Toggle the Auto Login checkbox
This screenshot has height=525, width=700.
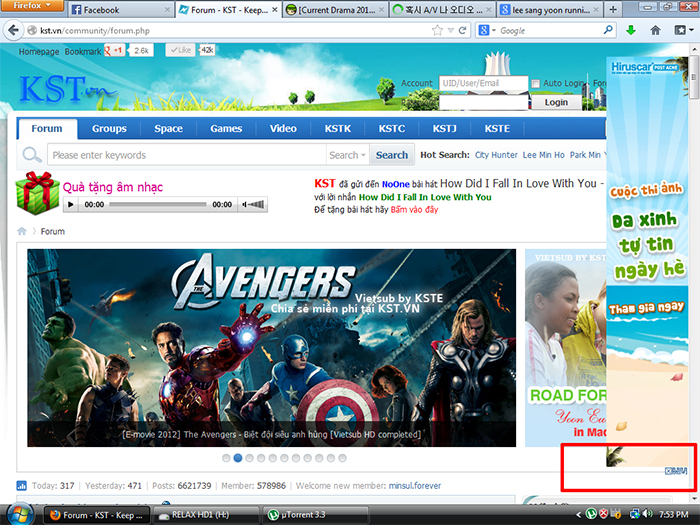tap(536, 83)
